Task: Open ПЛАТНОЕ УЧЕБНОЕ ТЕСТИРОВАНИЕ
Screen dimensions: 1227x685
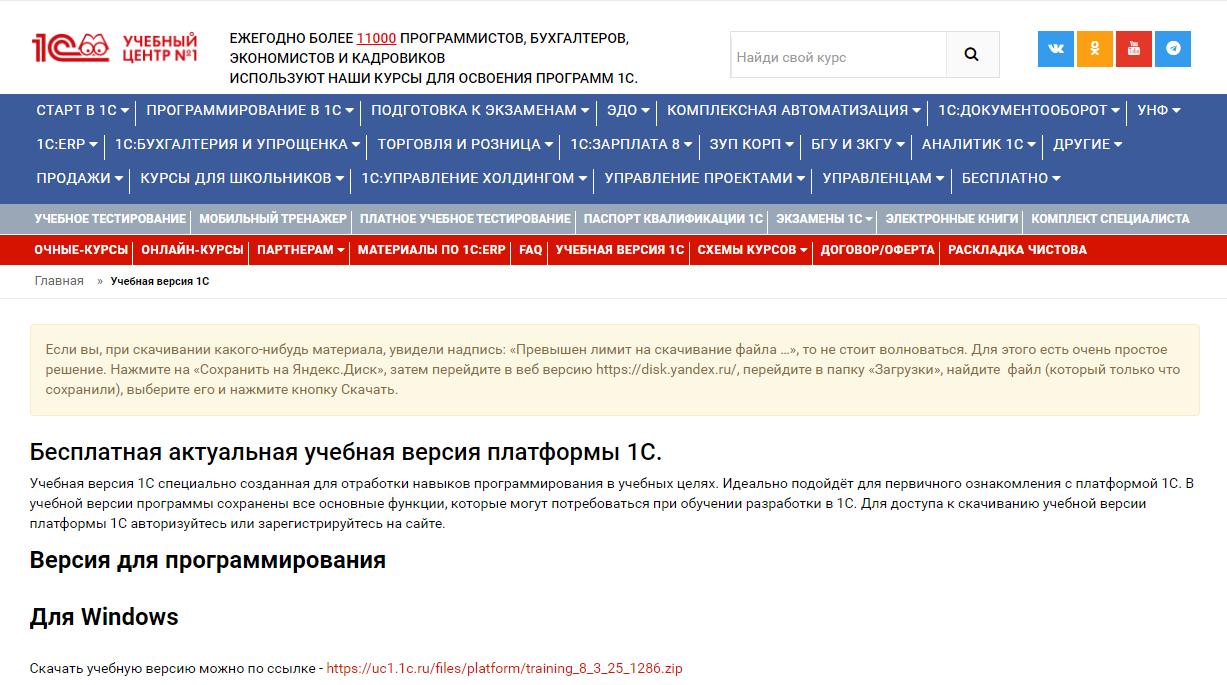Action: (x=465, y=218)
